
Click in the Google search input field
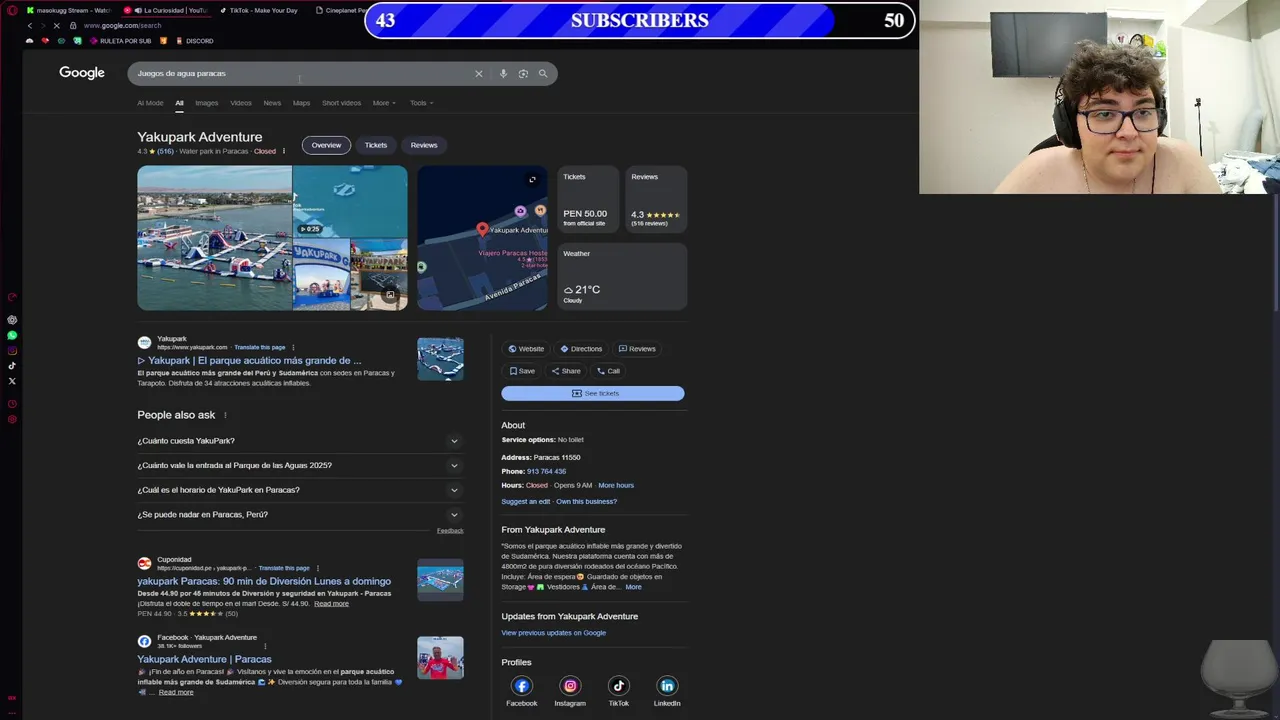300,73
